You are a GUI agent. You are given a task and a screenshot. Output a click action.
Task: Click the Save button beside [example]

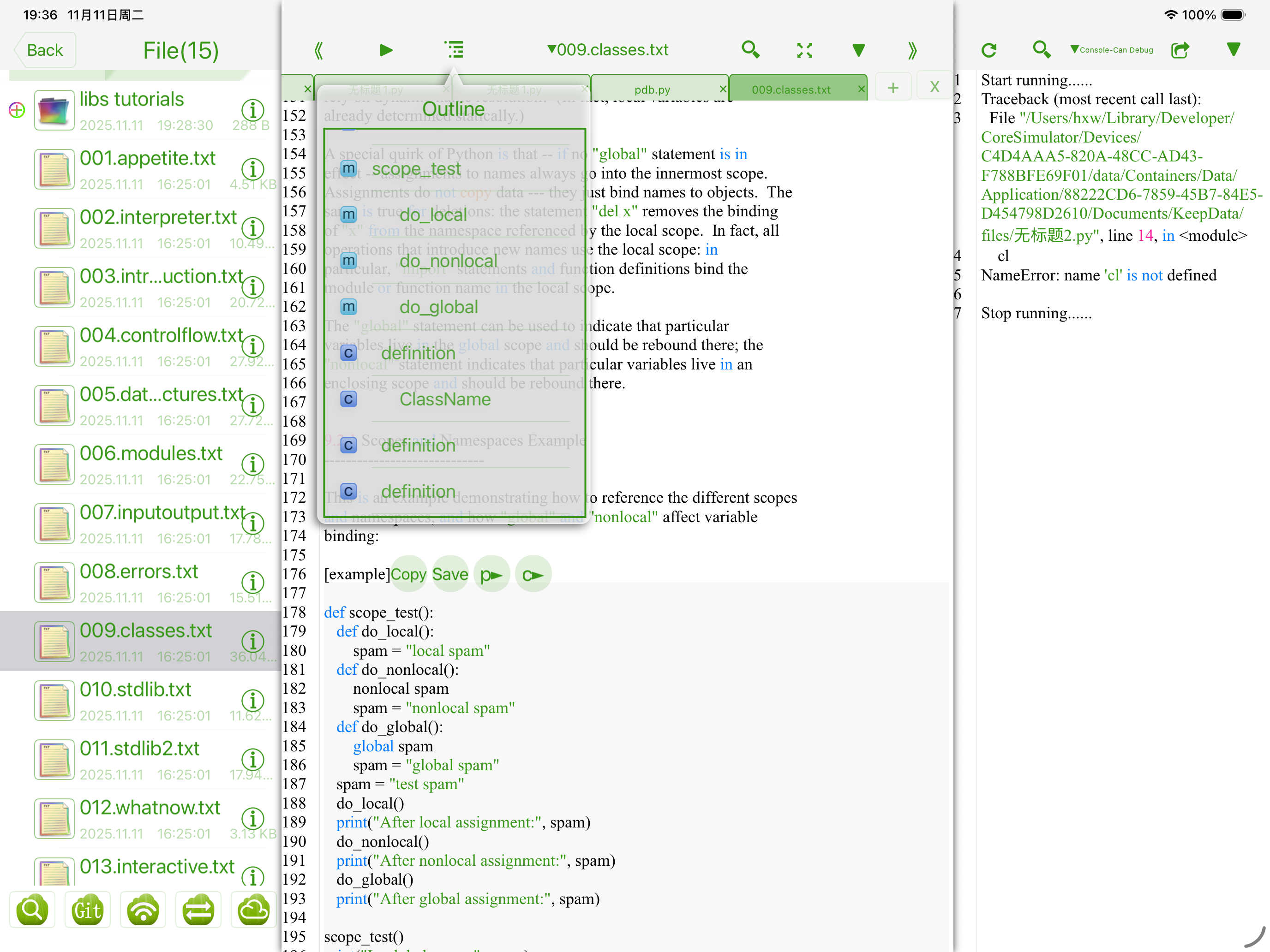pos(450,574)
